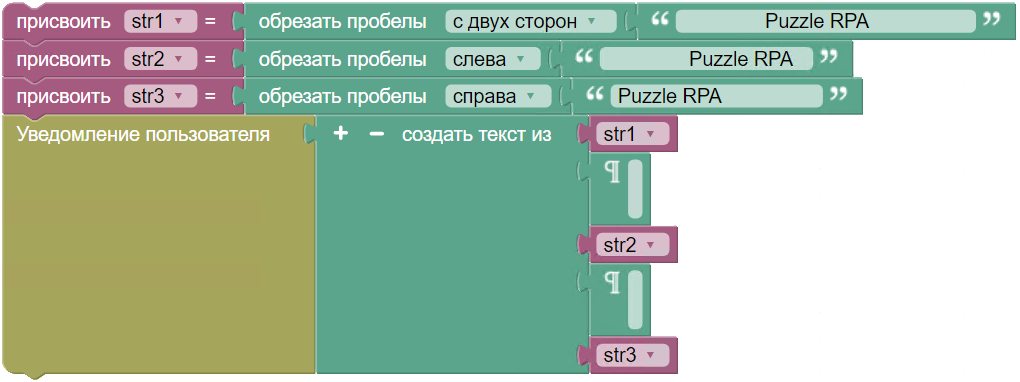This screenshot has height=382, width=1020.
Task: Click the empty text field of first newline block
Action: click(636, 189)
